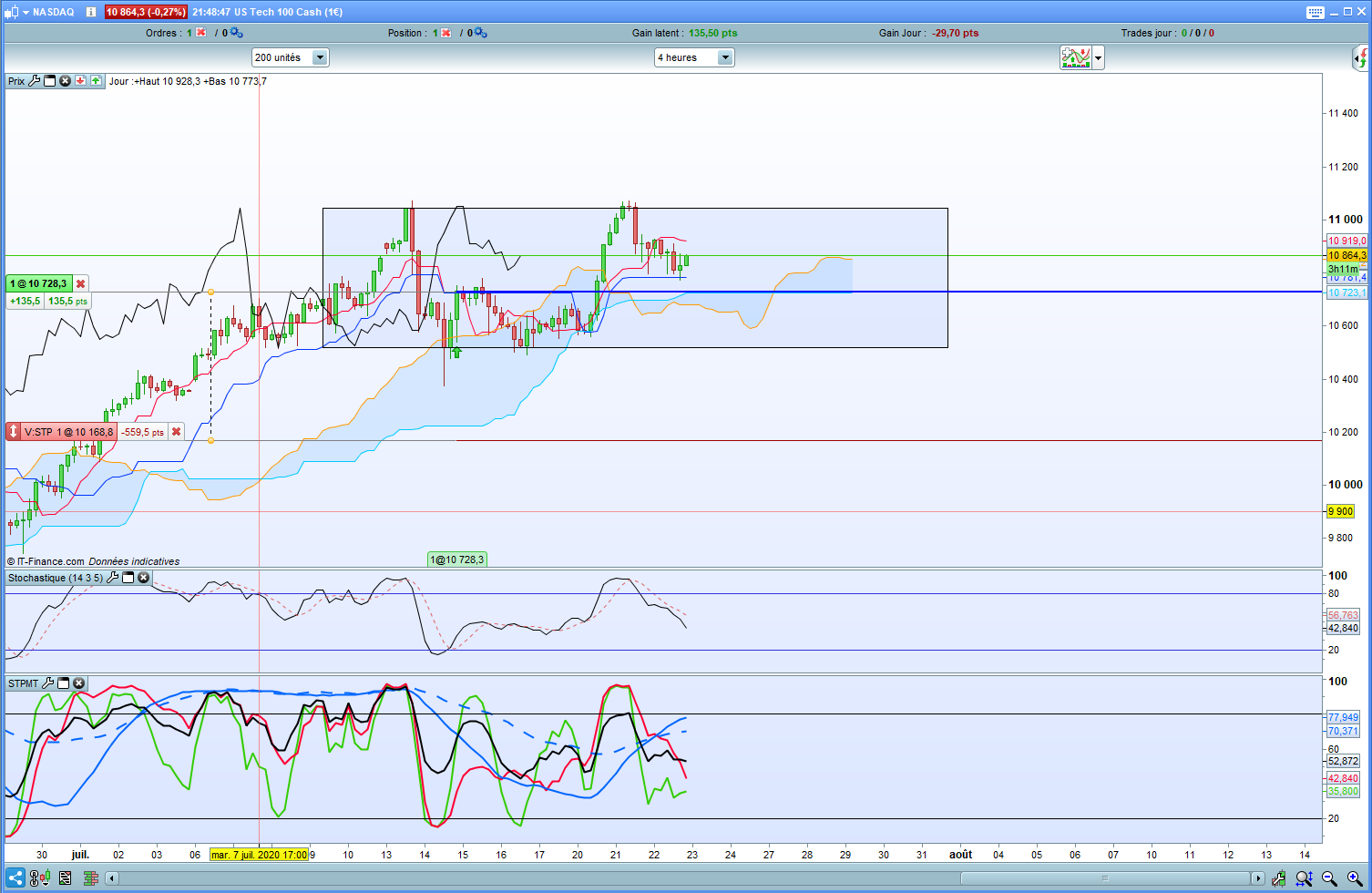Cancel all orders with red X
Image resolution: width=1372 pixels, height=893 pixels.
[x=201, y=33]
